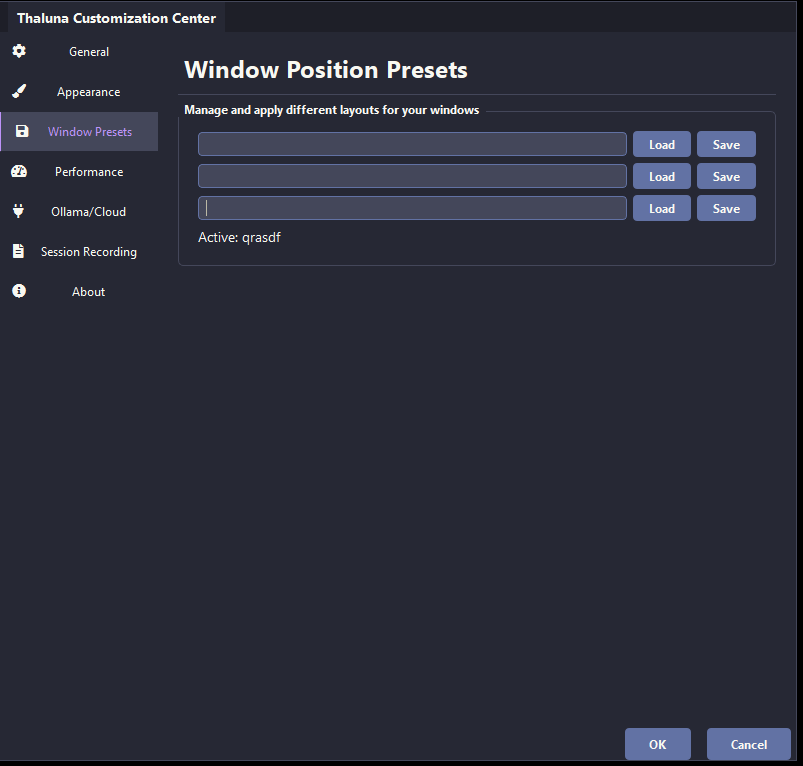
Task: Click the Window Position Presets heading
Action: click(326, 70)
